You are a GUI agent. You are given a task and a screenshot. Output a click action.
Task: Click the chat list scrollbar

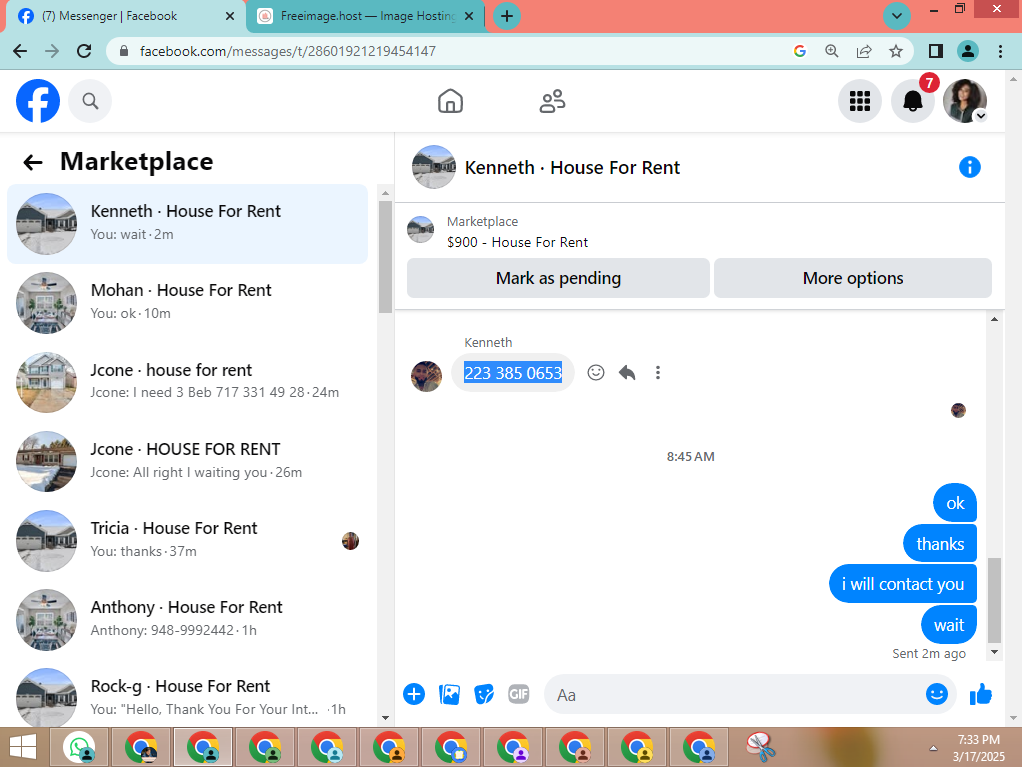(385, 257)
